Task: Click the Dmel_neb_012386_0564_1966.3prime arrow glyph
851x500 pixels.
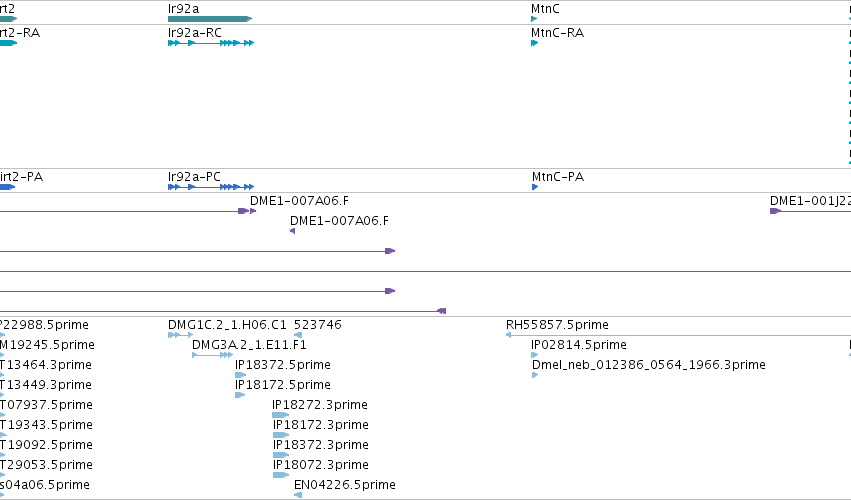Action: tap(535, 375)
